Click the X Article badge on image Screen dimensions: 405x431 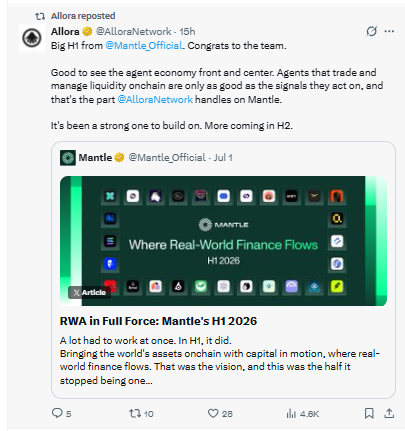[90, 292]
